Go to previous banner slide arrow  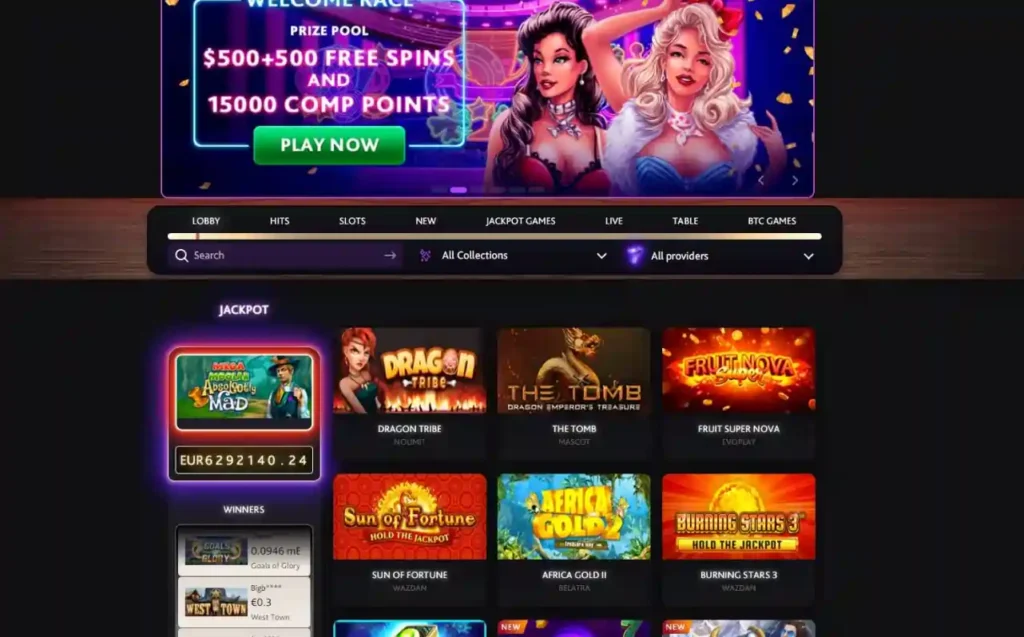click(761, 180)
